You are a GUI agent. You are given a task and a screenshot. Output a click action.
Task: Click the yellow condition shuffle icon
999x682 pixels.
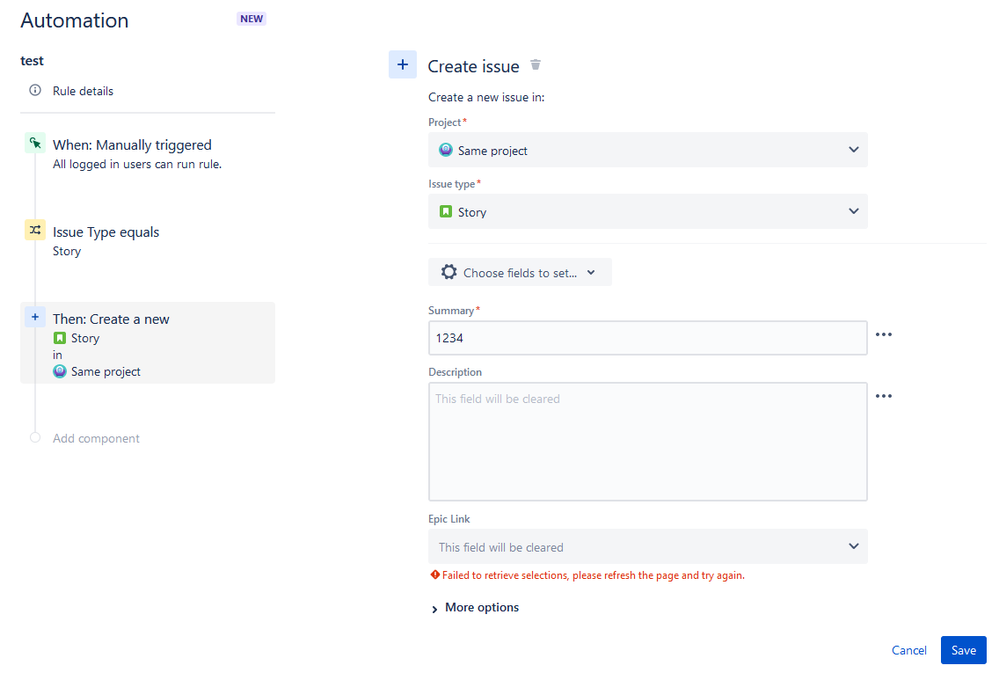(x=35, y=229)
